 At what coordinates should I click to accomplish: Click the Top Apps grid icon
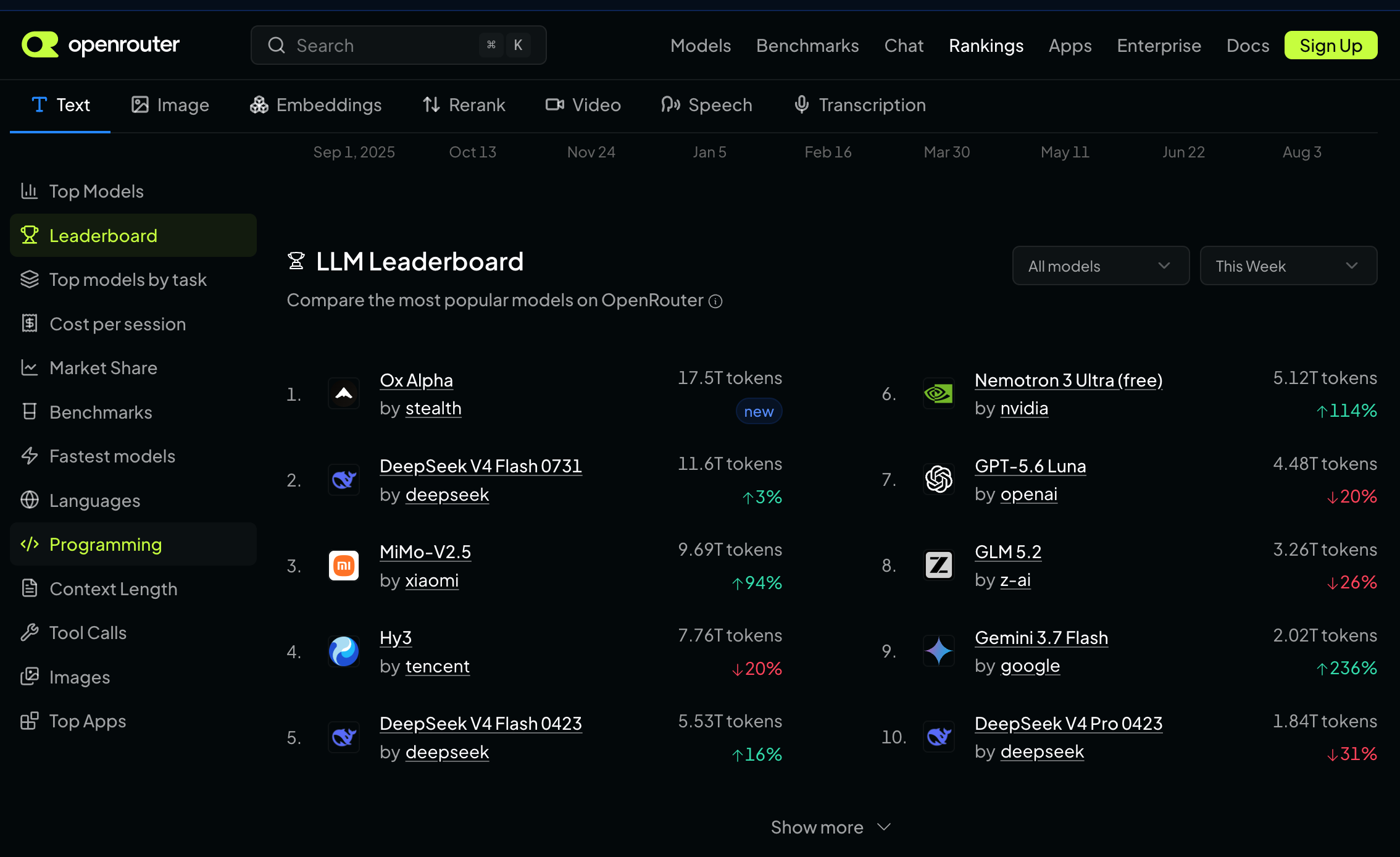pyautogui.click(x=30, y=721)
